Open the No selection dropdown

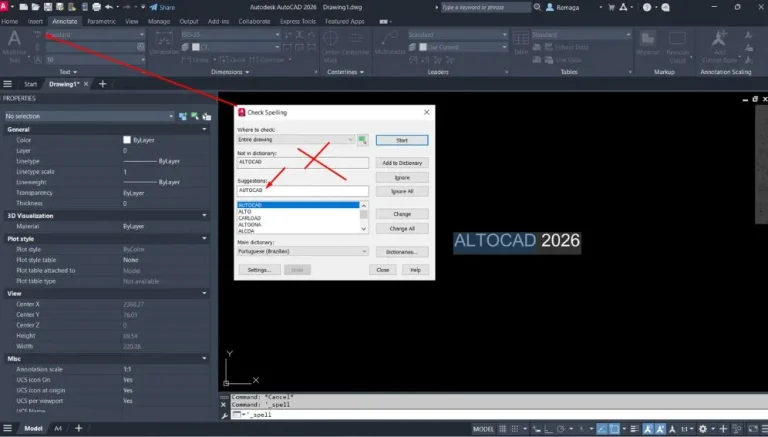(x=89, y=116)
